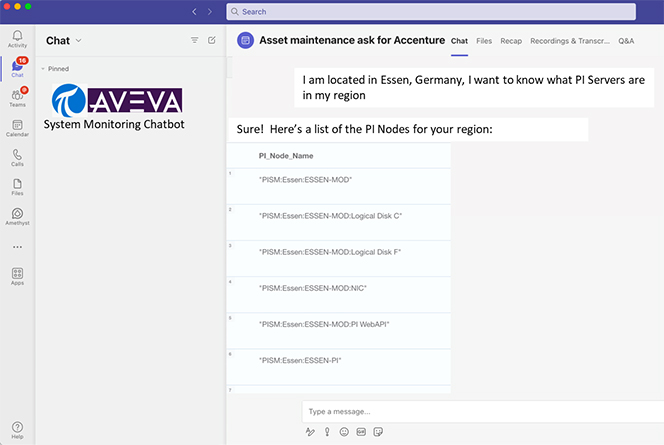
Task: Switch to the Recap tab
Action: pyautogui.click(x=511, y=41)
